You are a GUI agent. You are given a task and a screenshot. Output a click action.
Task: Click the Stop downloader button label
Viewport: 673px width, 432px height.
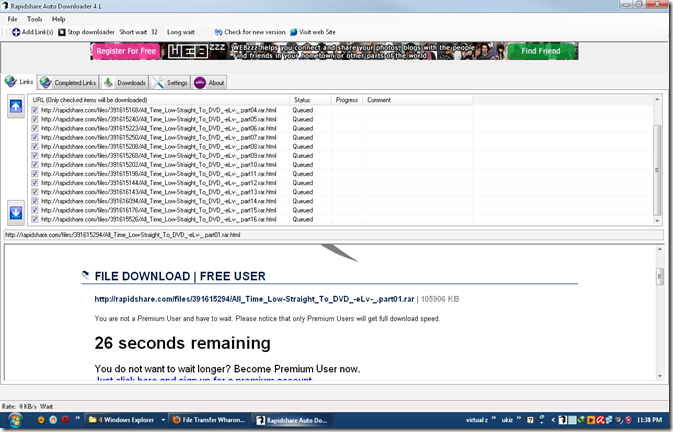point(91,32)
